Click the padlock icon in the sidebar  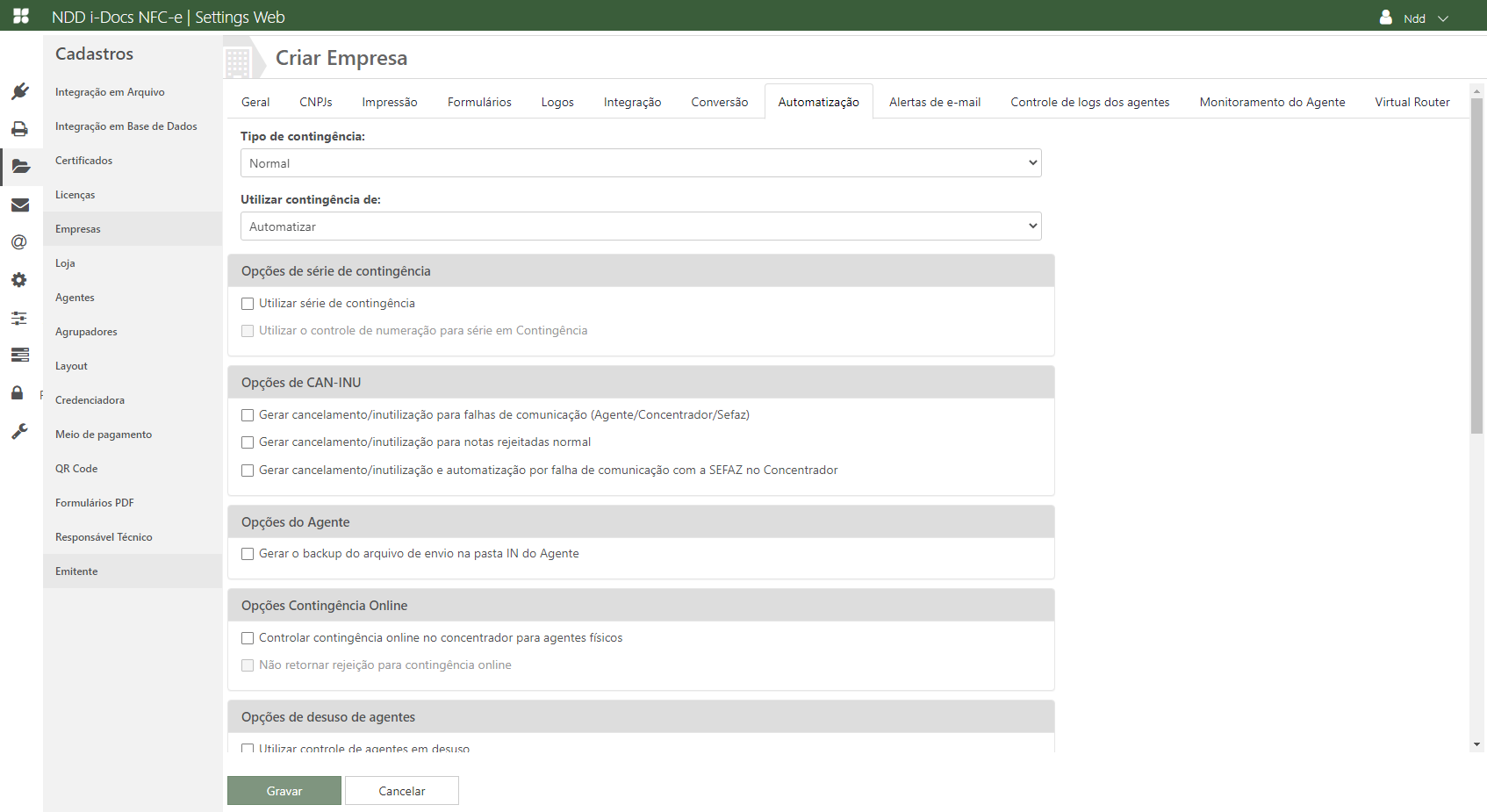[18, 392]
